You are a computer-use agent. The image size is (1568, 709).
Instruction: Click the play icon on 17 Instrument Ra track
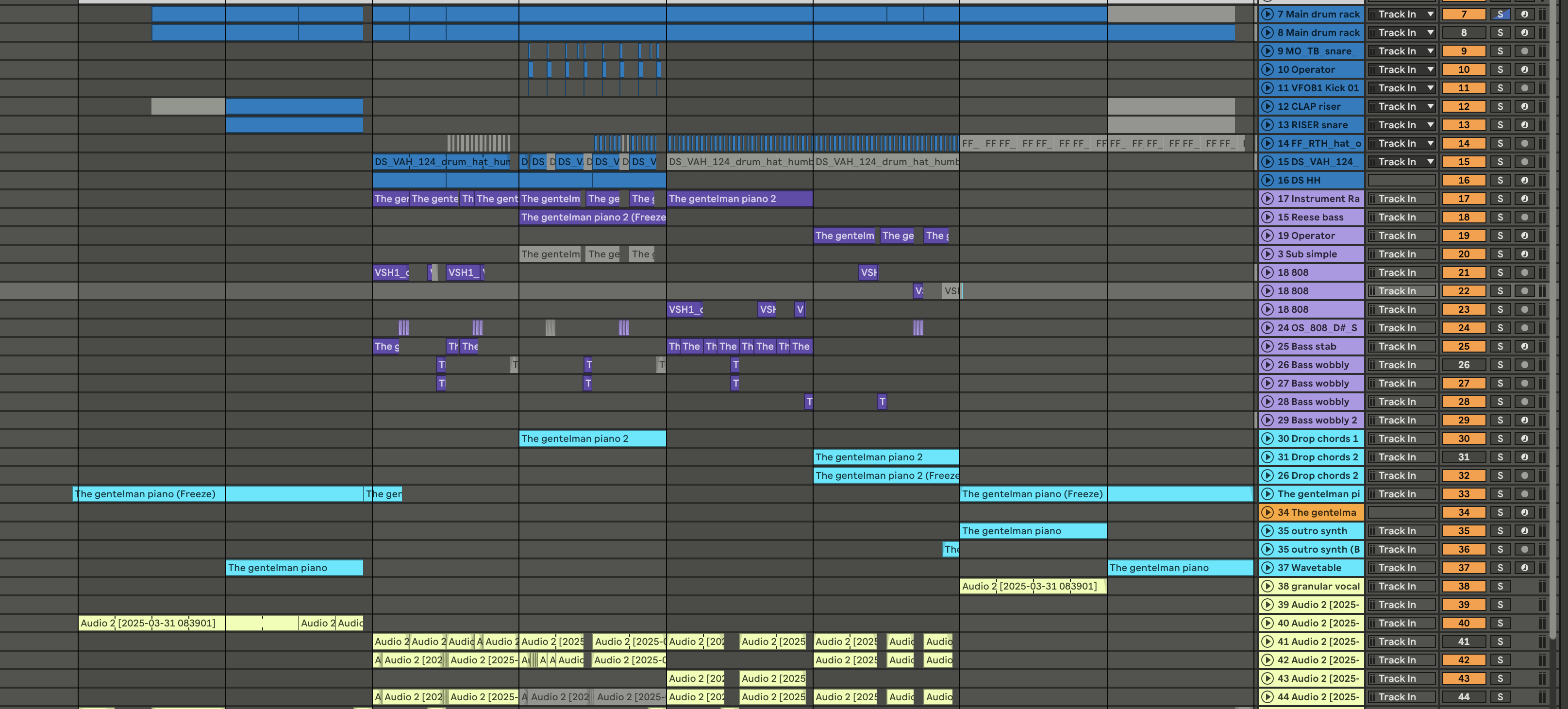(1268, 199)
